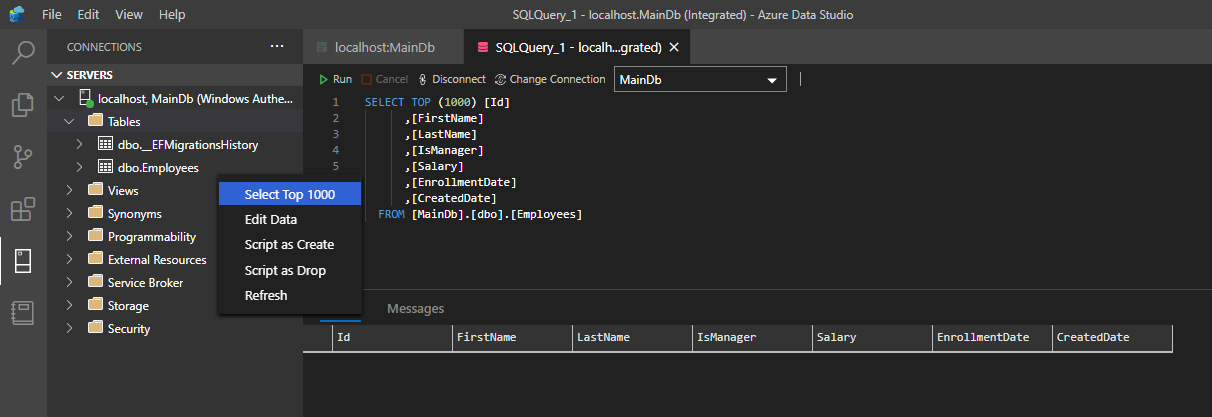Click the CreatedDate column header

click(x=1112, y=338)
